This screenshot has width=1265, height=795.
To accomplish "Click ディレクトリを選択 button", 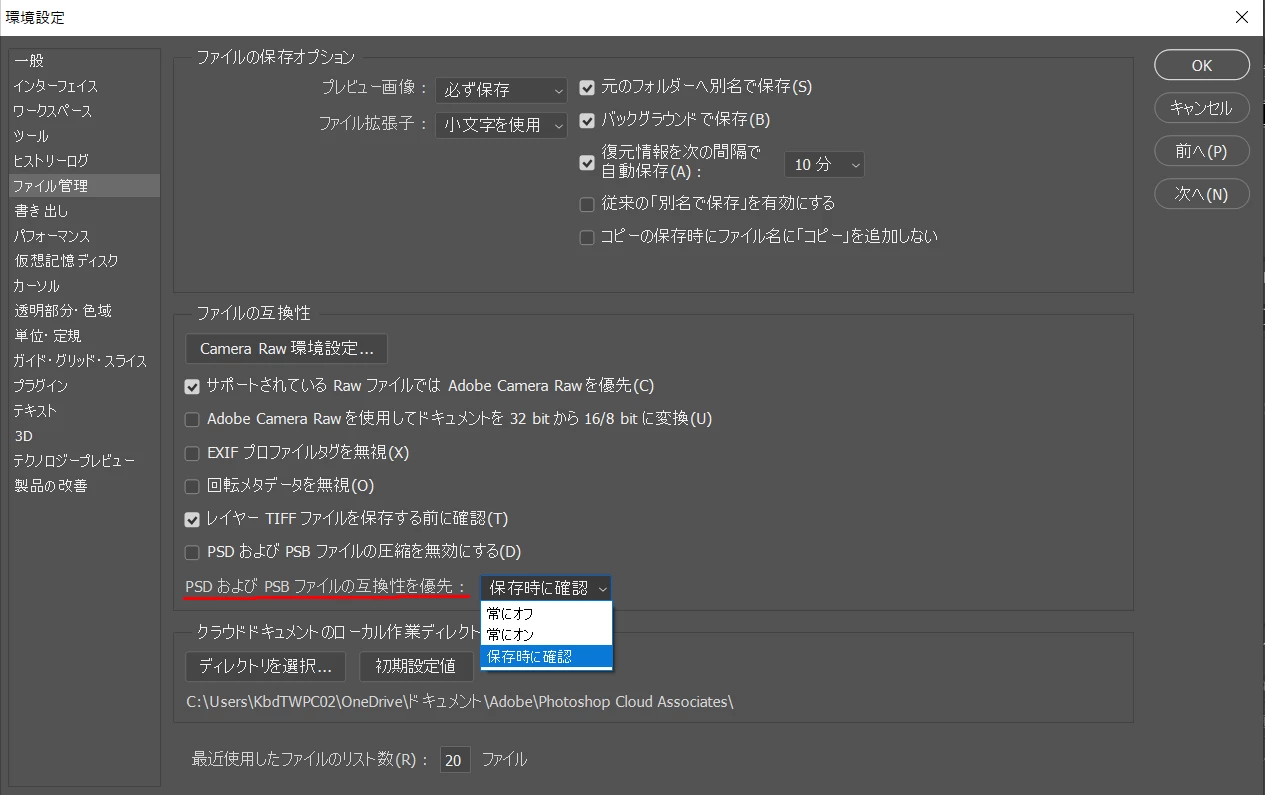I will [x=266, y=666].
